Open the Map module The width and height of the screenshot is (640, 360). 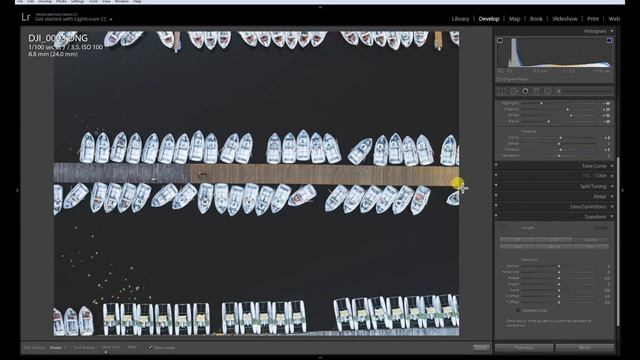tap(514, 19)
